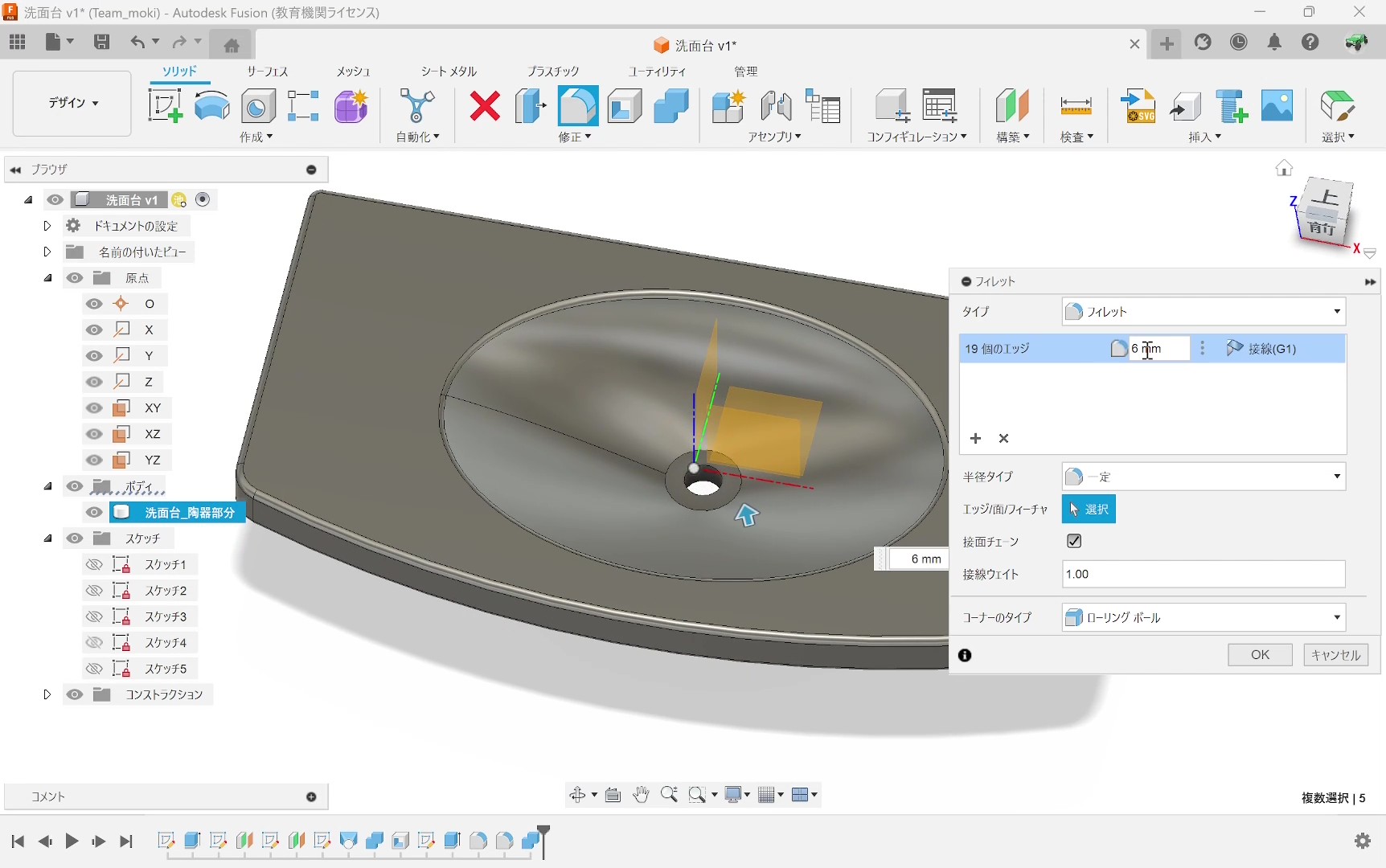Screen dimensions: 1386x868
Task: Open the Job Status clock icon
Action: 1239,43
